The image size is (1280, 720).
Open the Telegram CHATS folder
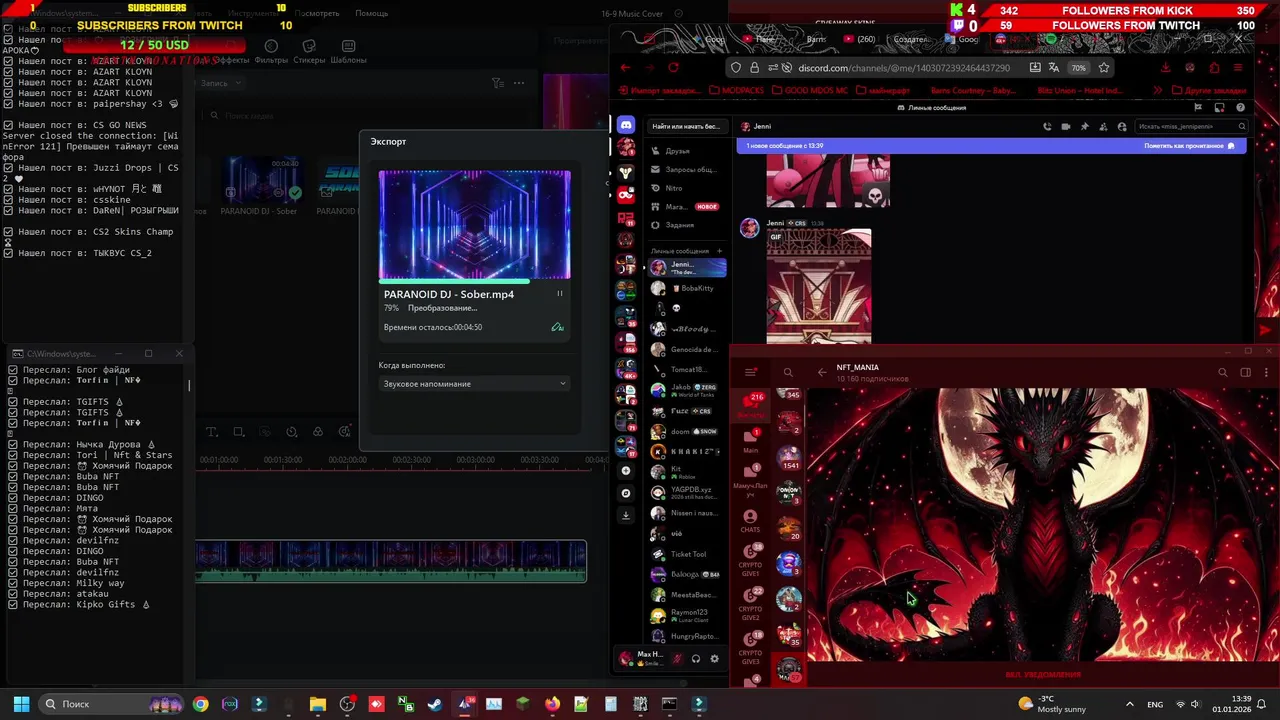(750, 520)
